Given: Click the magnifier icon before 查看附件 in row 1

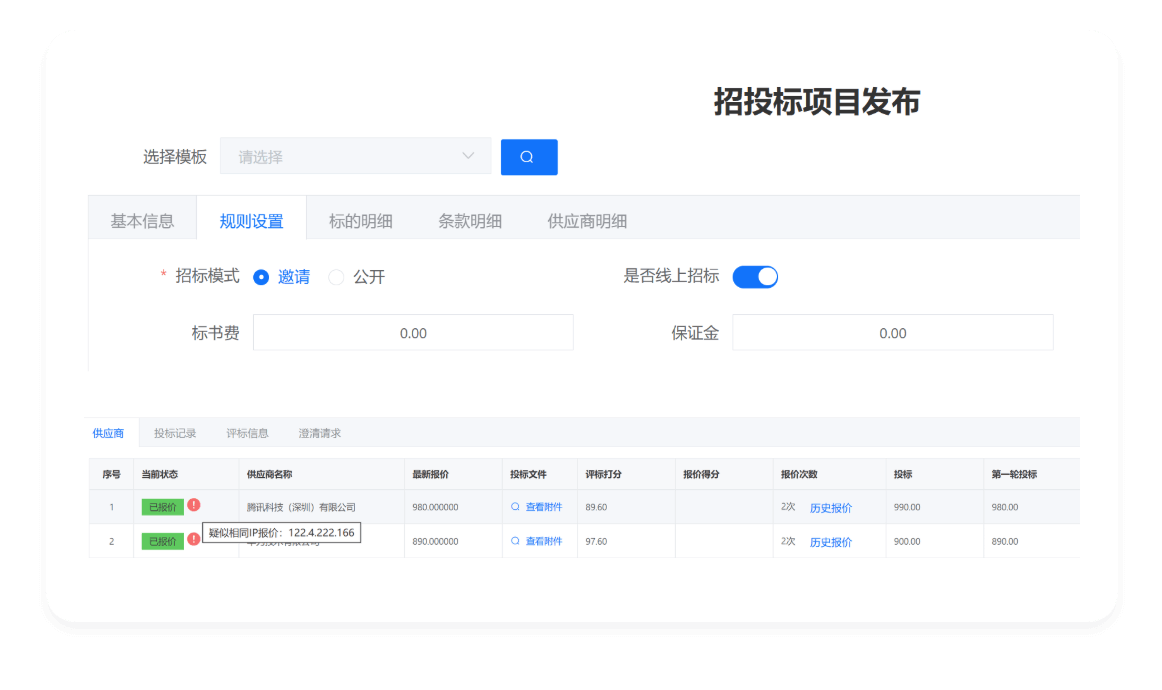Looking at the screenshot, I should 514,507.
